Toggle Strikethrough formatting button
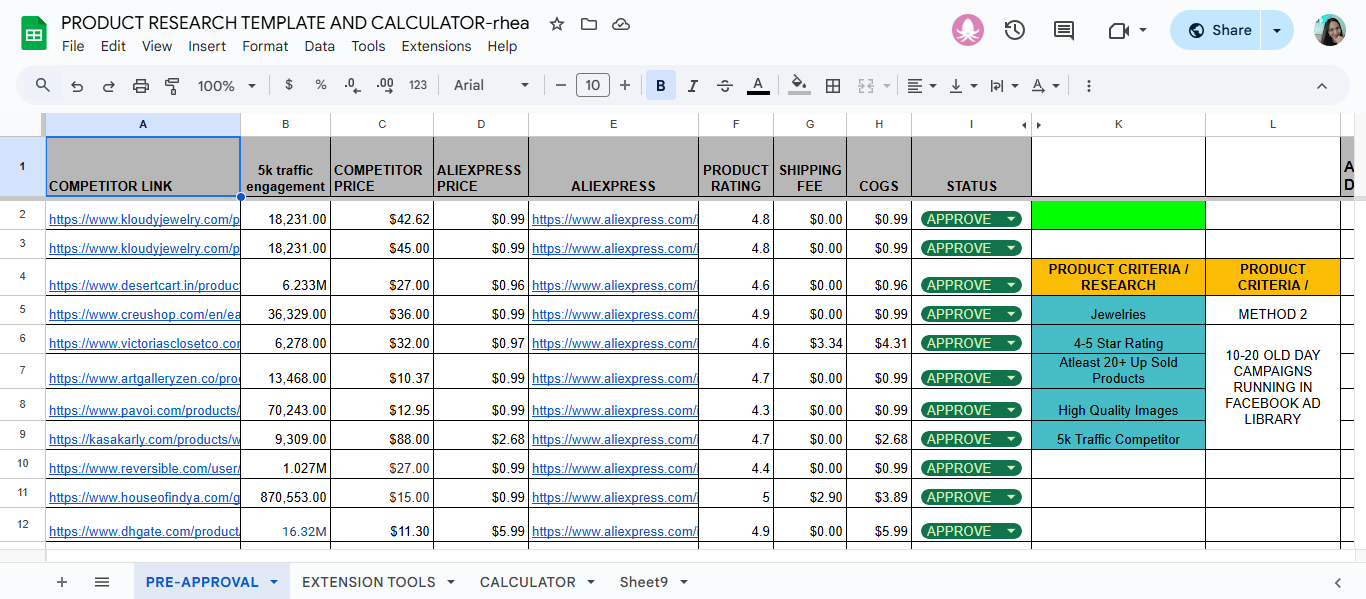Viewport: 1366px width, 599px height. [725, 86]
